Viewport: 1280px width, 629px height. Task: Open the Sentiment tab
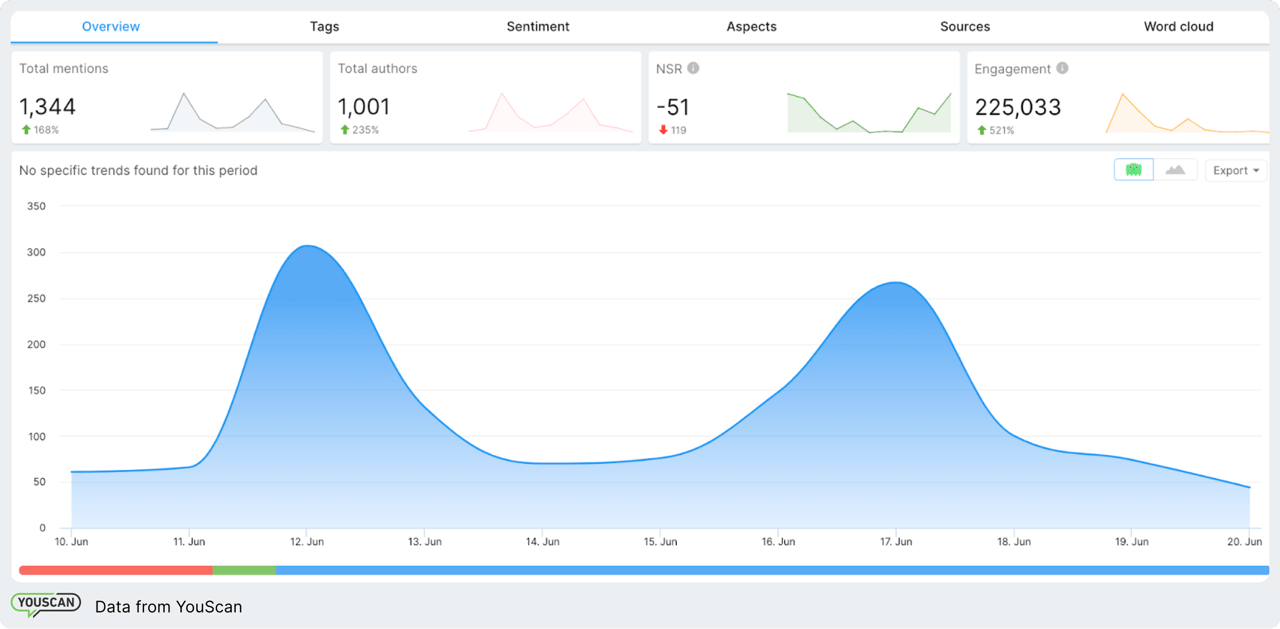[x=538, y=26]
